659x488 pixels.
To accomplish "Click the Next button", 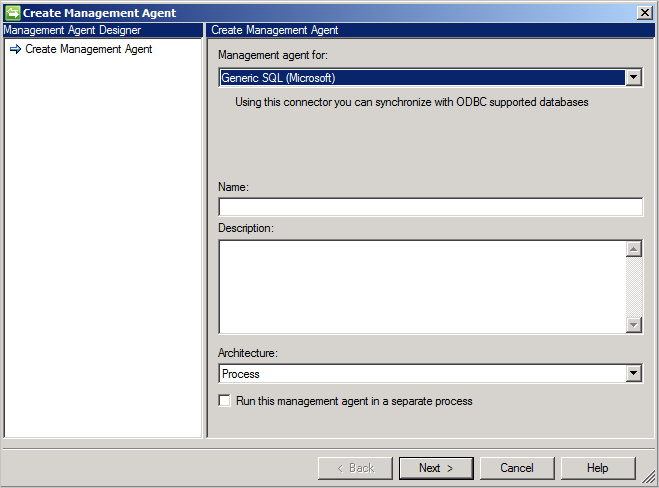I will pyautogui.click(x=436, y=468).
